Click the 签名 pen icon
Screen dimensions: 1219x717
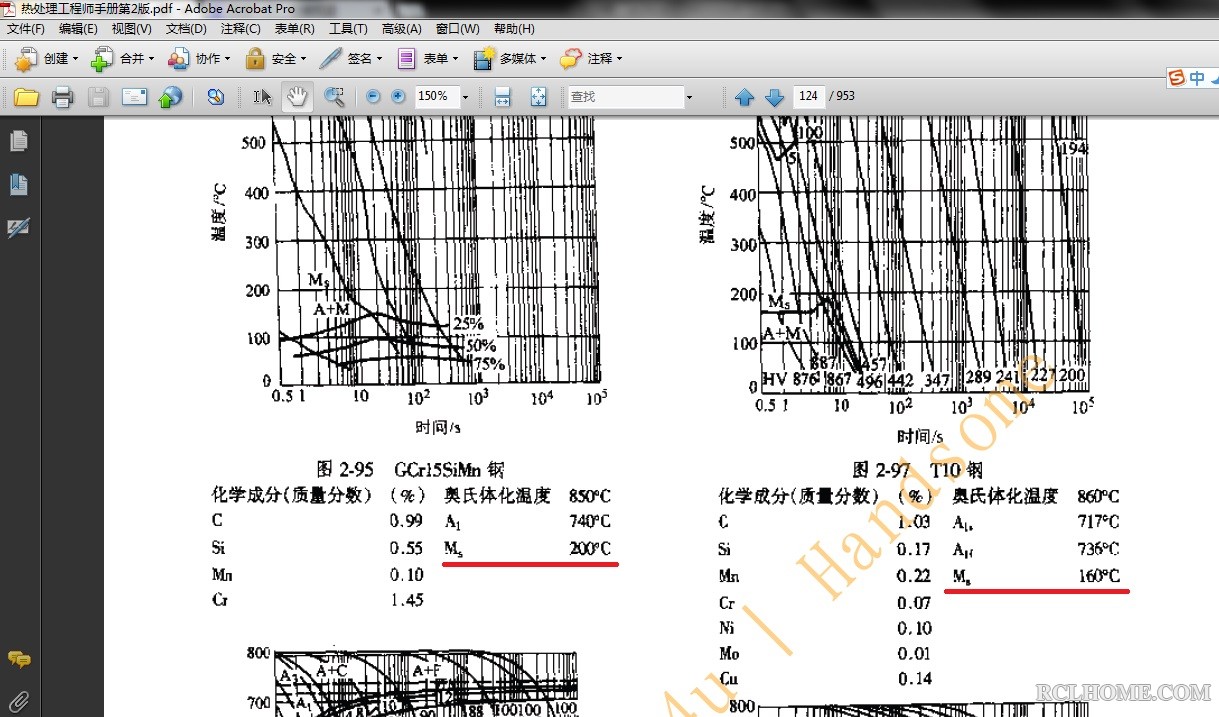pos(330,59)
